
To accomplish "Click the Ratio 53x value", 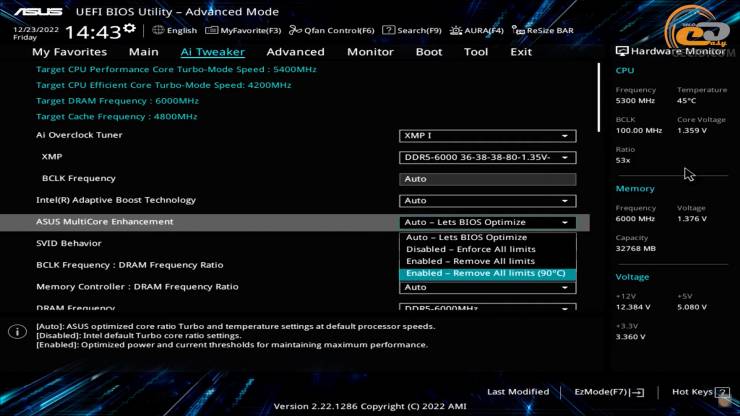I will pos(623,160).
